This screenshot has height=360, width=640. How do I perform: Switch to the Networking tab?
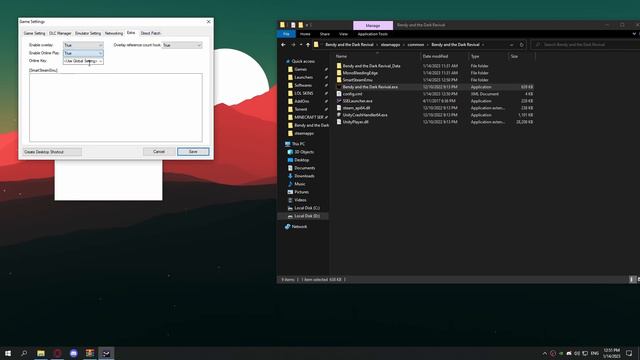coord(114,33)
